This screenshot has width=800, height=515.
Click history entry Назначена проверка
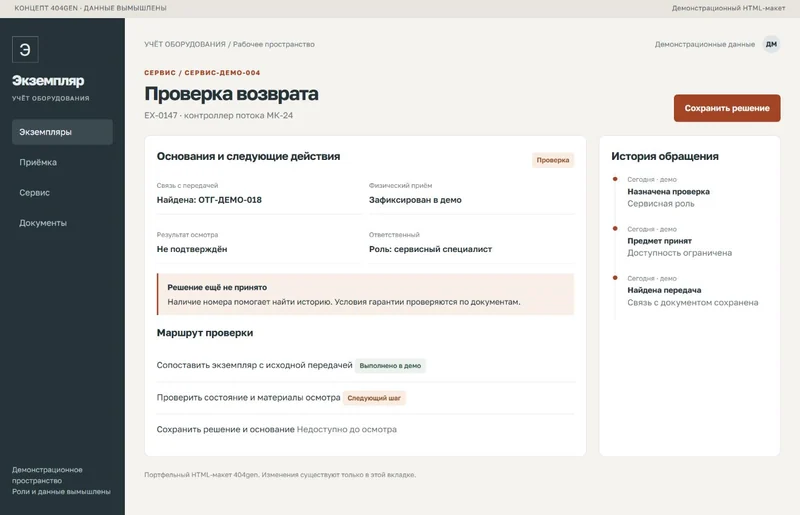pyautogui.click(x=668, y=192)
